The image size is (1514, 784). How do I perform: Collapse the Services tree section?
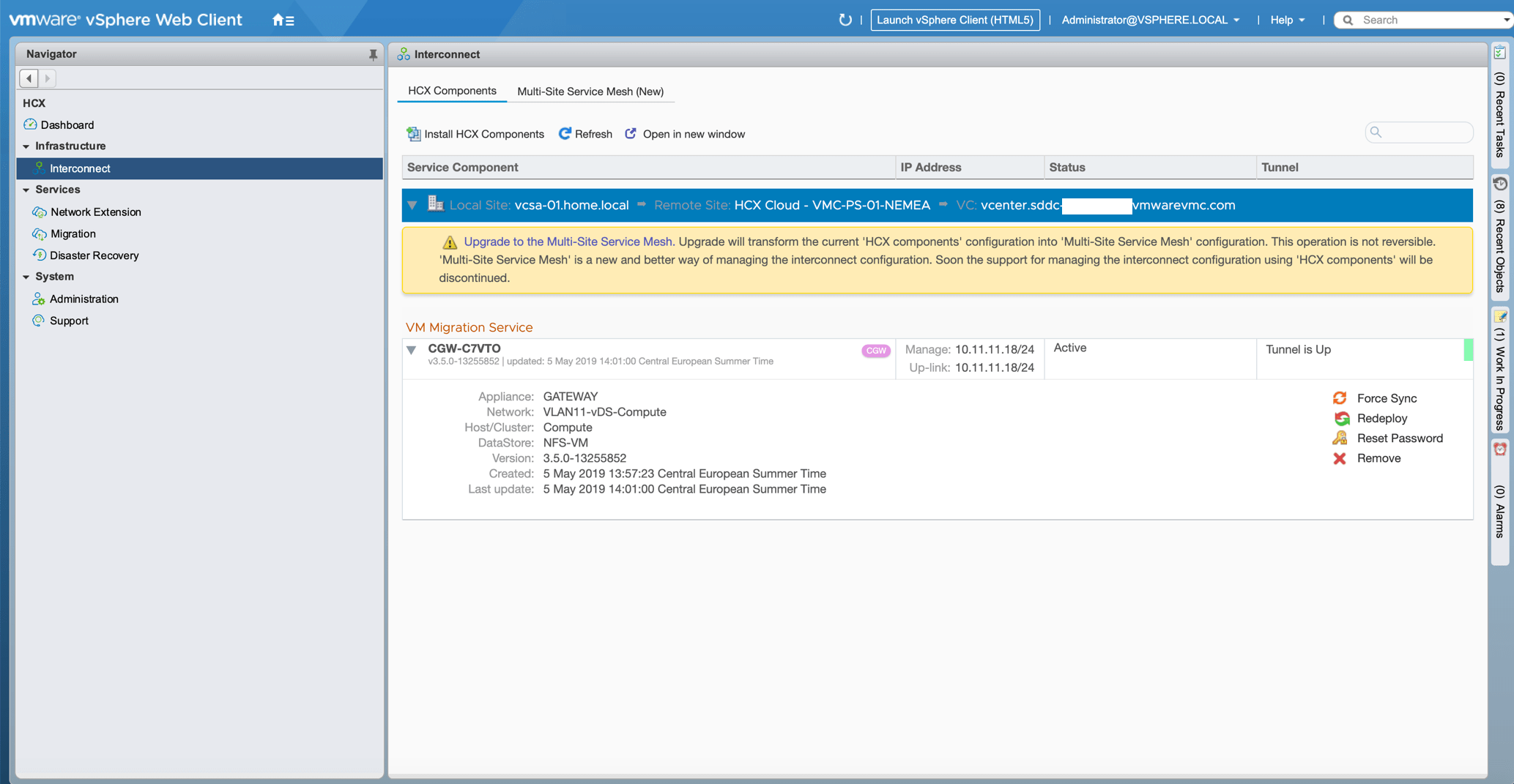coord(26,190)
